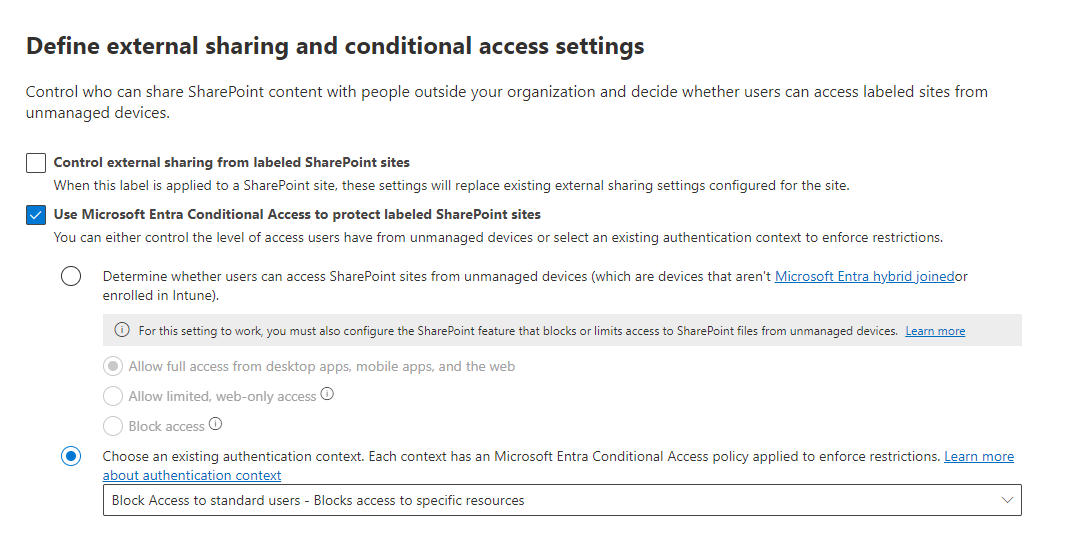Click 'Use Microsoft Entra Conditional Access' label text
The image size is (1068, 542).
[x=297, y=214]
